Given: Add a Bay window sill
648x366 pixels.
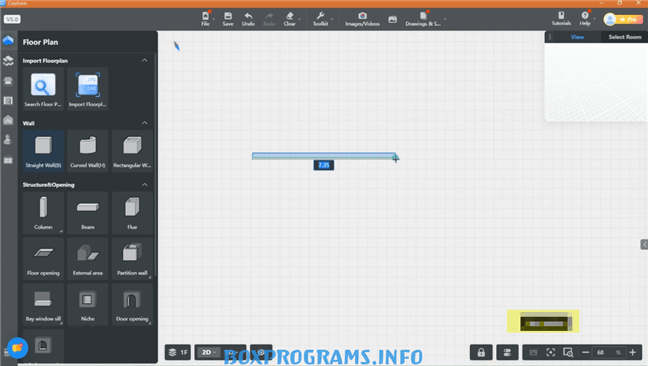Looking at the screenshot, I should 43,304.
